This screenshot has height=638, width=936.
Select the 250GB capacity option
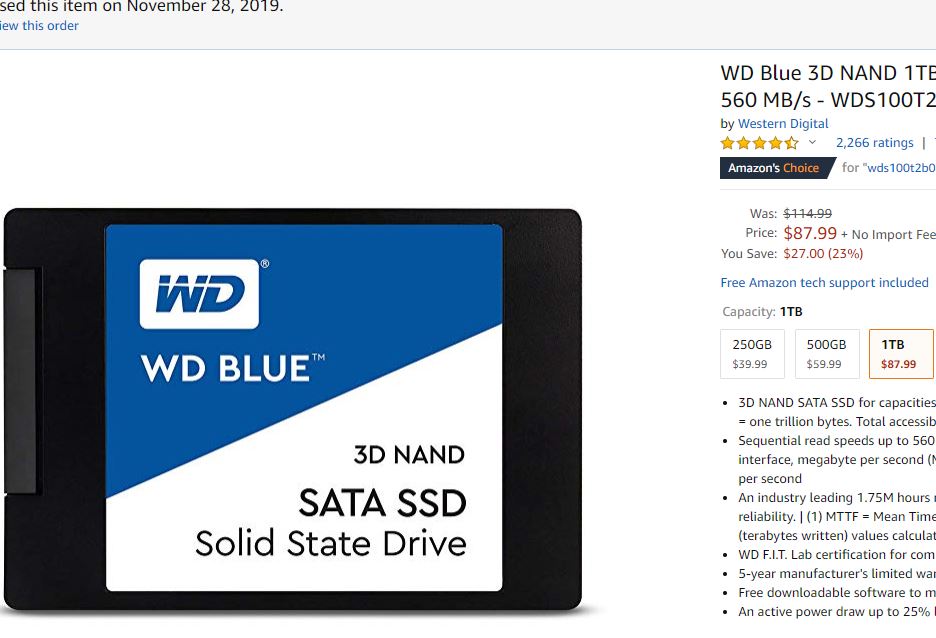(x=752, y=354)
